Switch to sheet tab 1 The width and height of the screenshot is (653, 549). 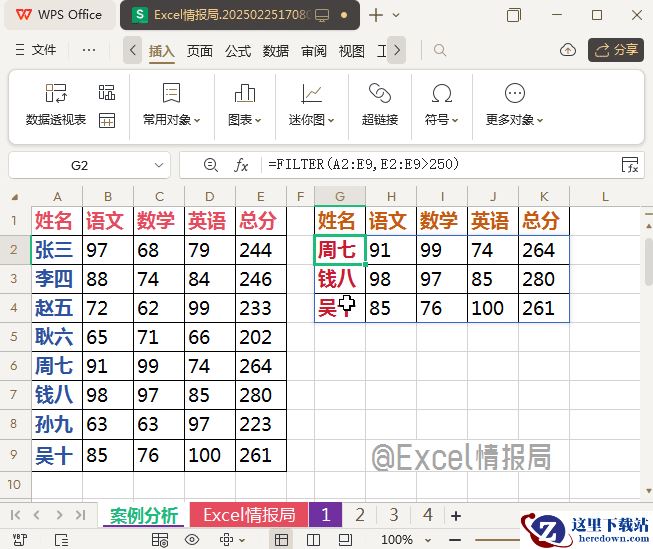coord(325,515)
